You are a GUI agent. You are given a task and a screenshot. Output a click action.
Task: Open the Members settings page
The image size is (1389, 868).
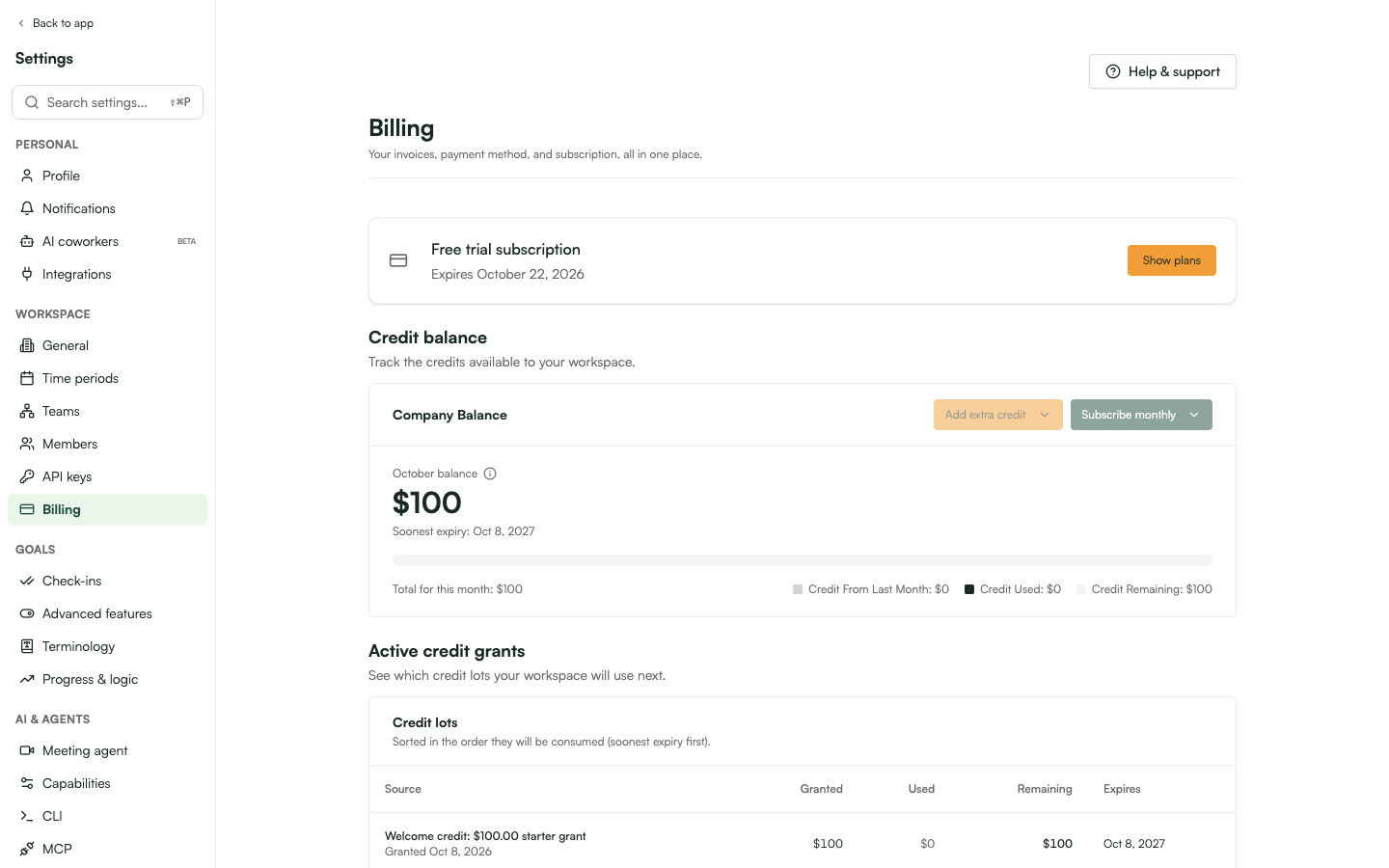click(x=107, y=444)
